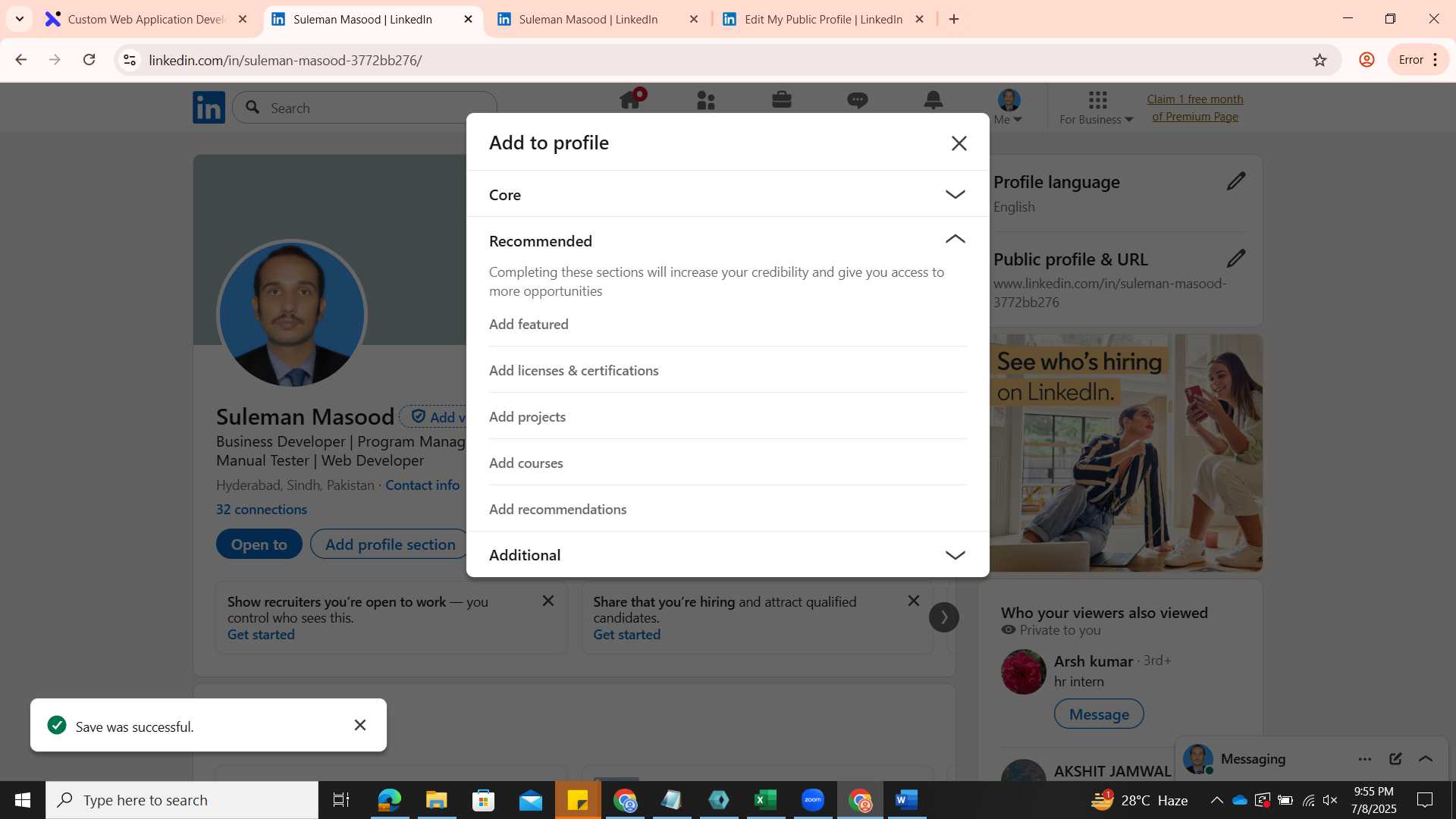Open Excel from taskbar
1456x819 pixels.
click(766, 800)
